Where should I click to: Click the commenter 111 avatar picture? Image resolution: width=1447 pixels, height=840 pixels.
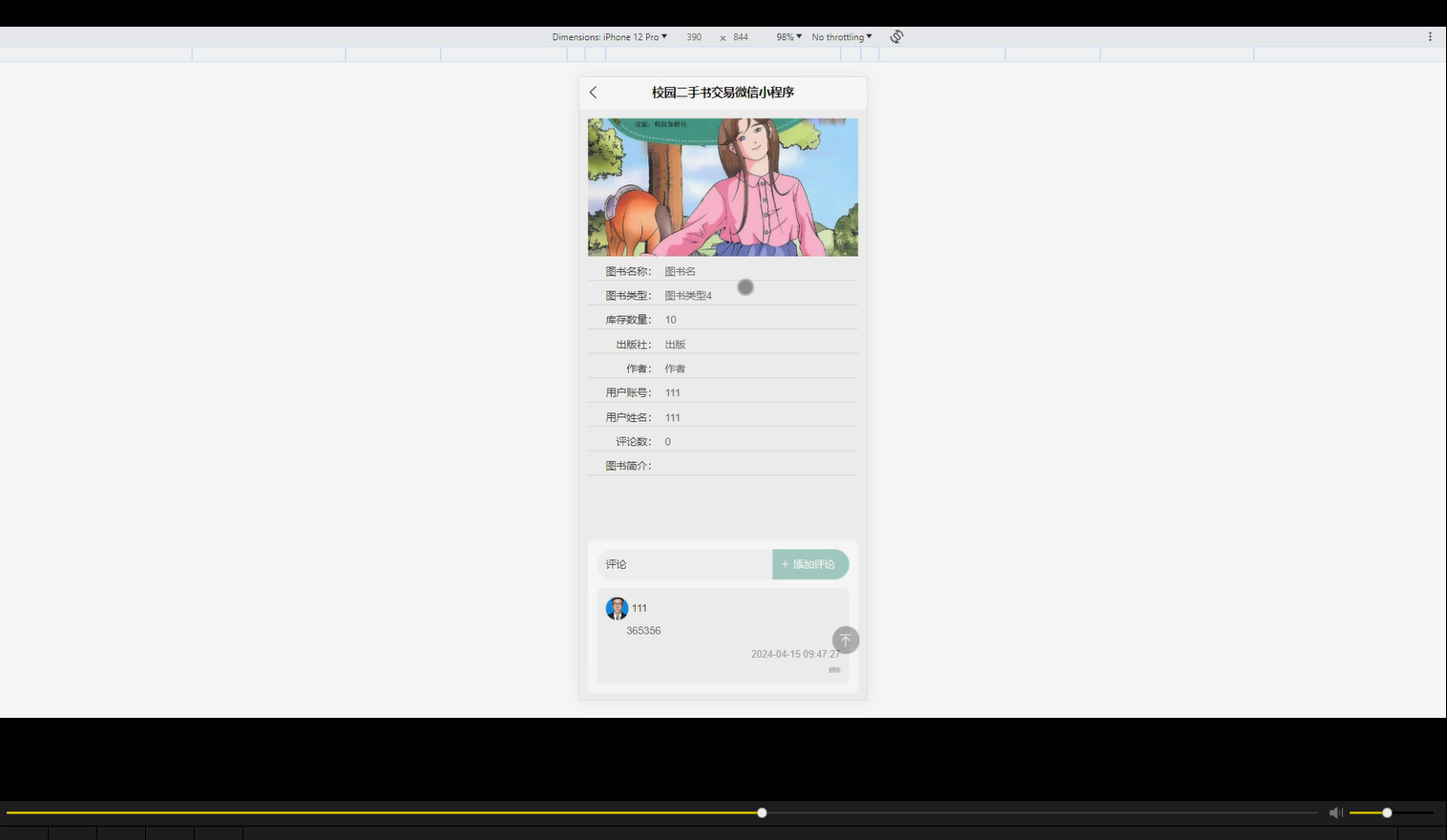pyautogui.click(x=617, y=608)
